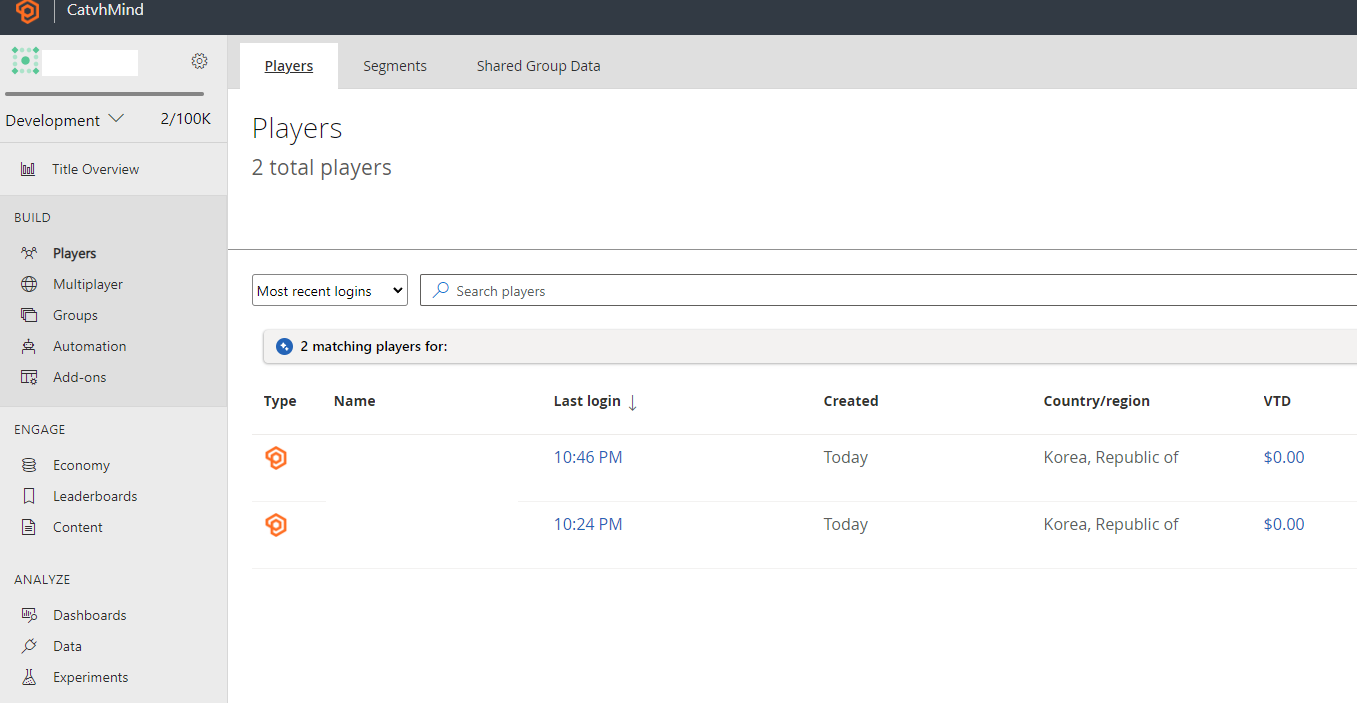
Task: Click $0.00 VTD for 10:24 PM player
Action: pos(1284,524)
